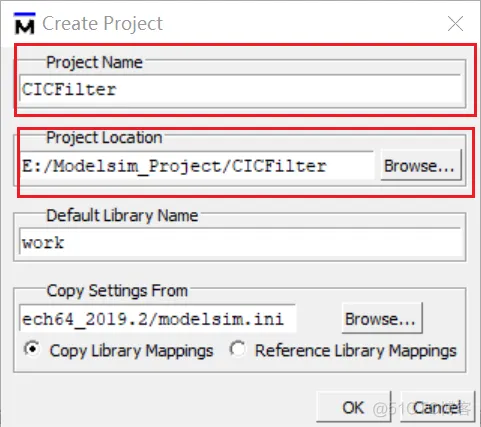481x427 pixels.
Task: Click the ModelSim logo icon in title bar
Action: (25, 23)
